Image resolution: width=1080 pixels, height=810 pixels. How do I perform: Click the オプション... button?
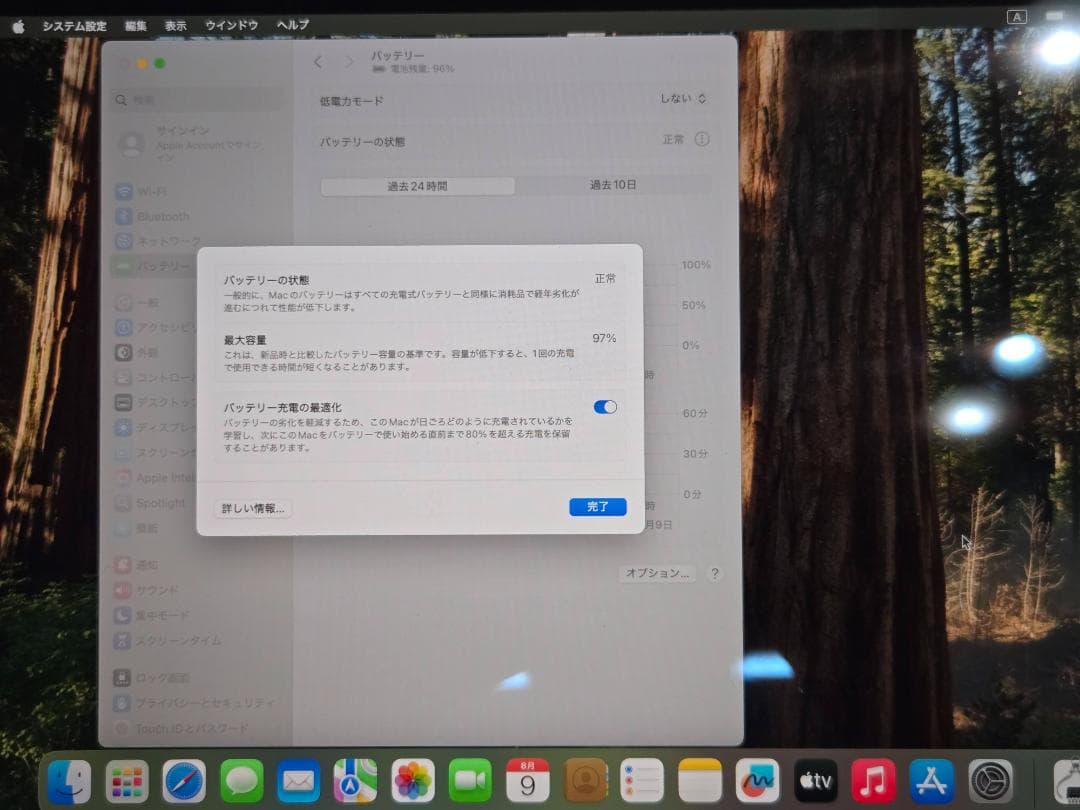[x=655, y=574]
